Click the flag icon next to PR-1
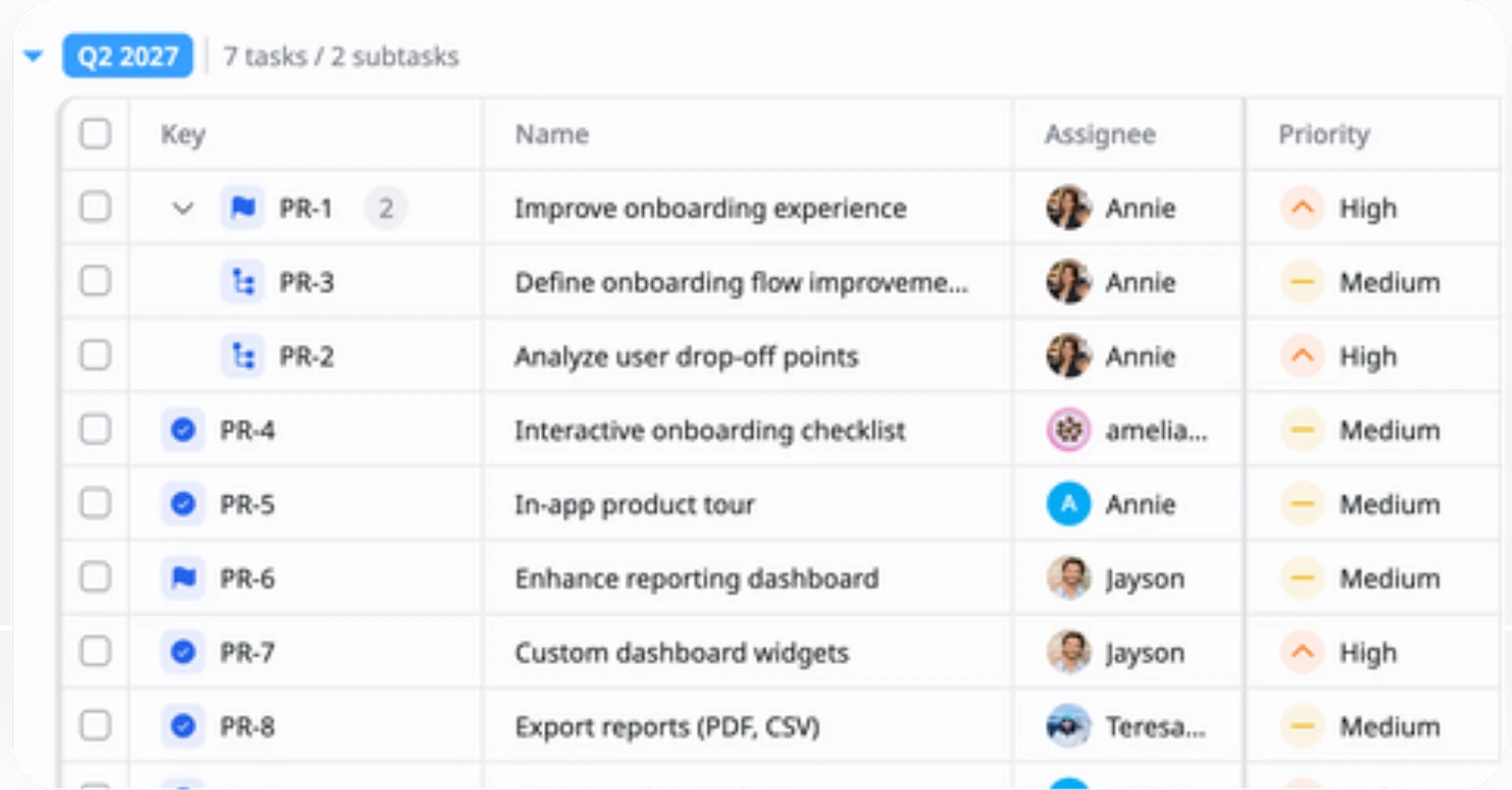Image resolution: width=1512 pixels, height=790 pixels. point(242,207)
